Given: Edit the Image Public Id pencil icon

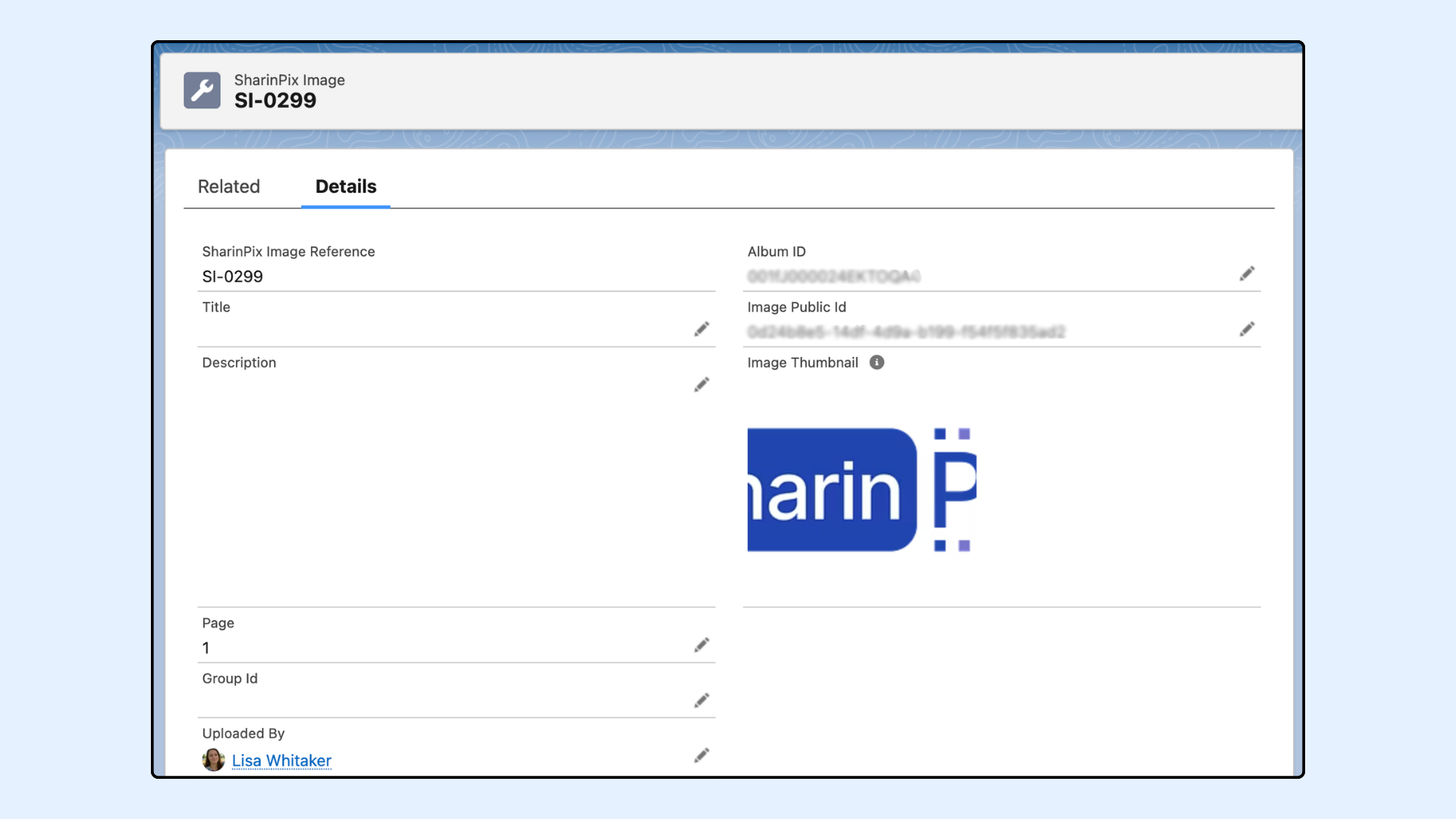Looking at the screenshot, I should click(1247, 329).
